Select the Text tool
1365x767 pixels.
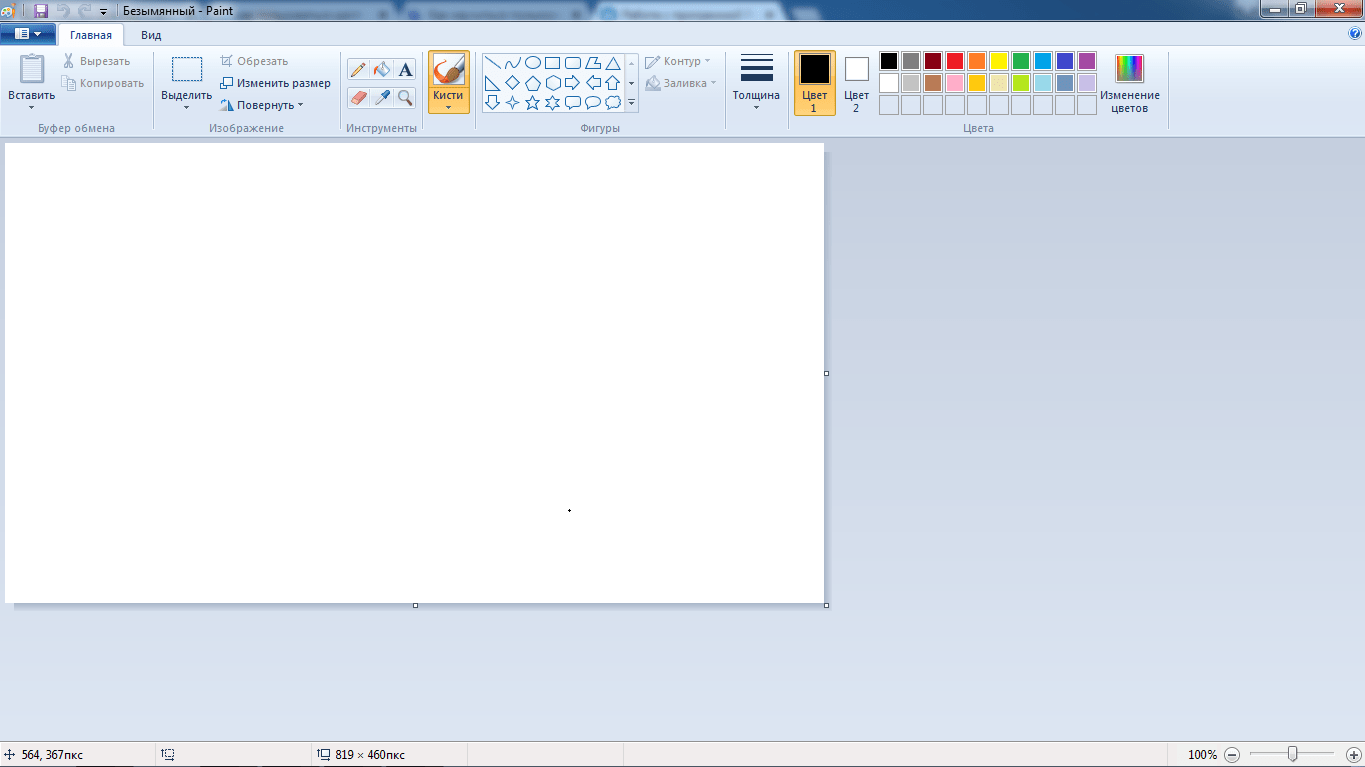405,69
